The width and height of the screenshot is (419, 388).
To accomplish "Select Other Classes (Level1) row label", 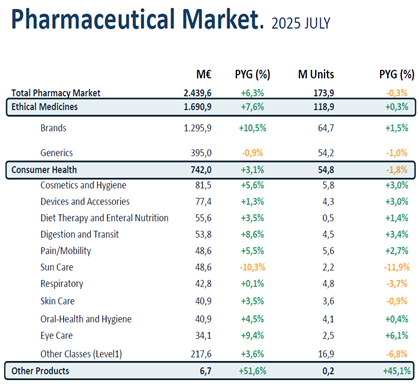I will coord(81,354).
